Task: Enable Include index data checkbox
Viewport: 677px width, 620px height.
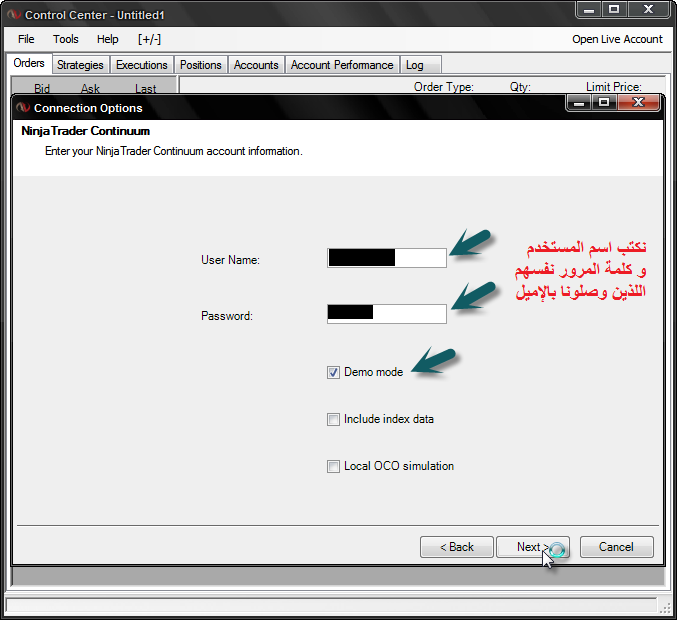Action: (333, 419)
